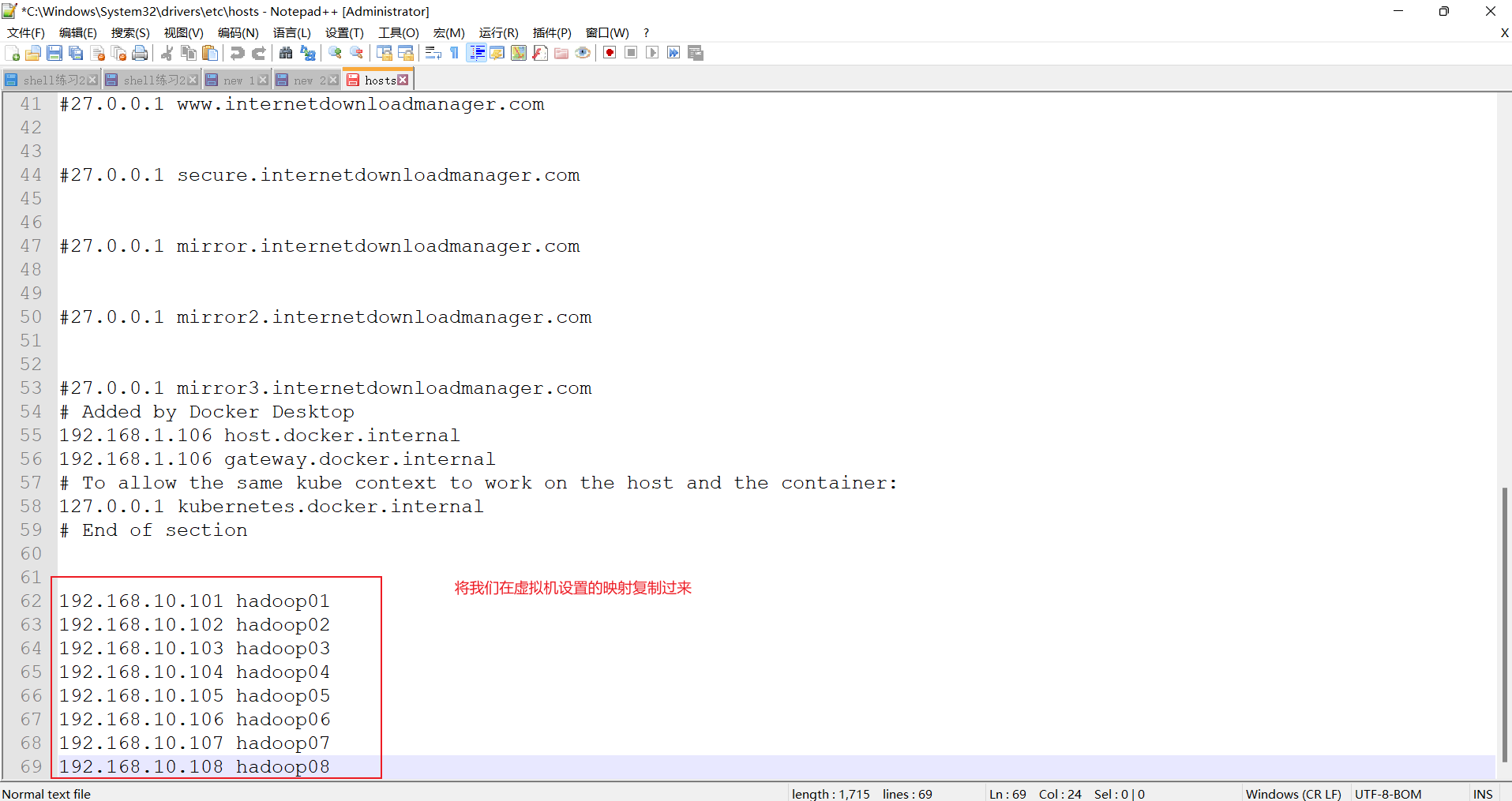Viewport: 1512px width, 801px height.
Task: Stop macro recording with the stop icon
Action: tap(631, 53)
